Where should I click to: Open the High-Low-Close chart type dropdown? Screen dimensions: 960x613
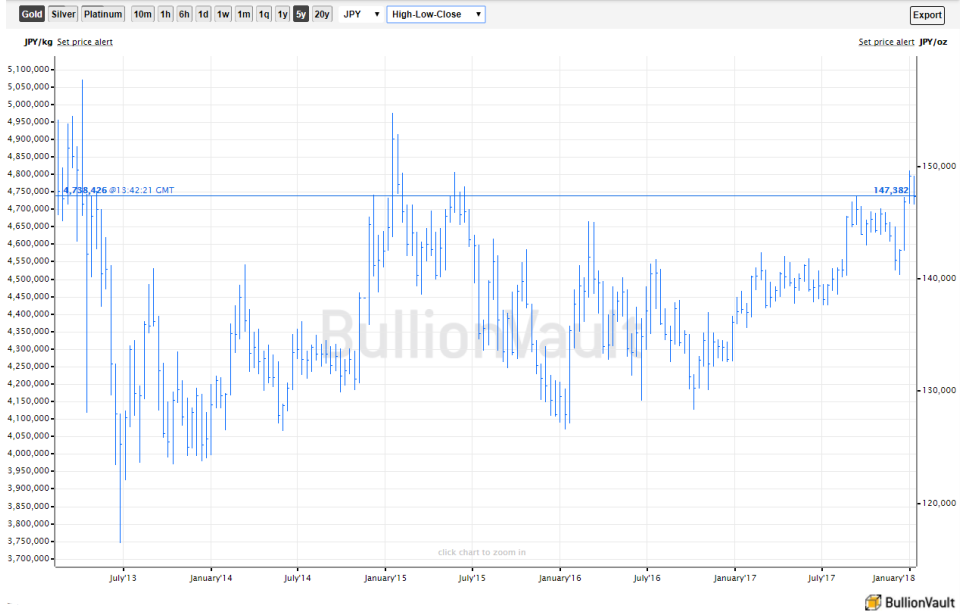pyautogui.click(x=436, y=14)
